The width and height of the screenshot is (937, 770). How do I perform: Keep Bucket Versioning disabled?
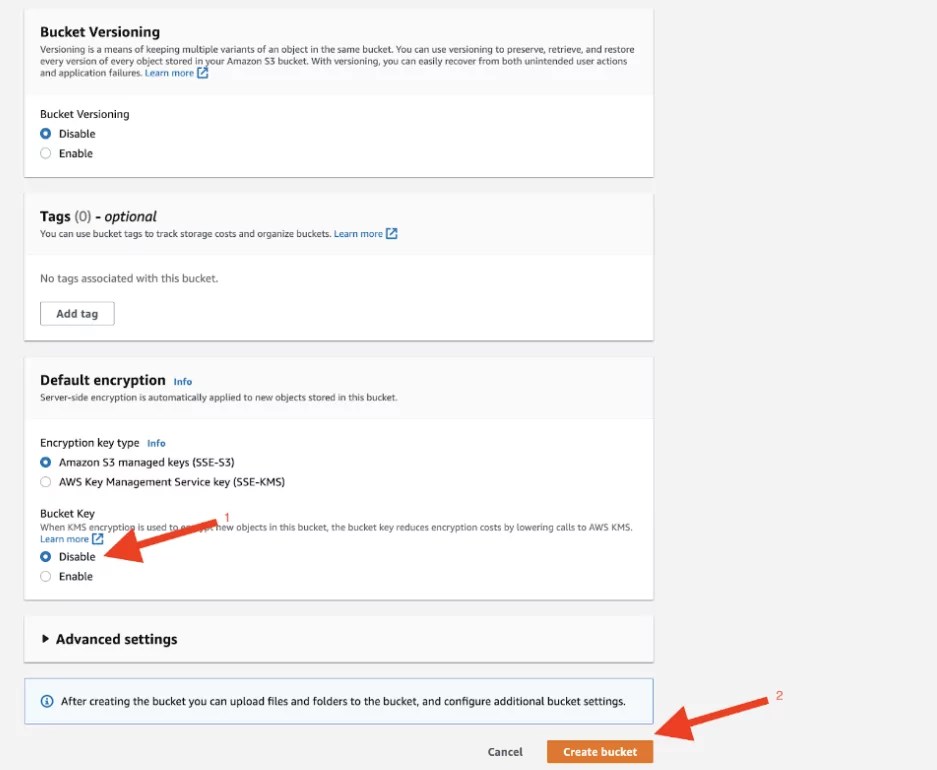(x=44, y=133)
